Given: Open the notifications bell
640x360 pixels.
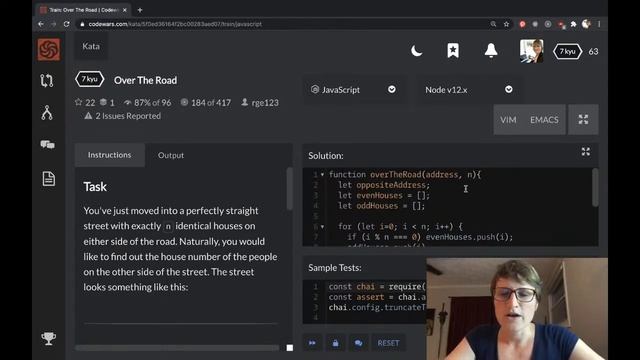Looking at the screenshot, I should (491, 51).
